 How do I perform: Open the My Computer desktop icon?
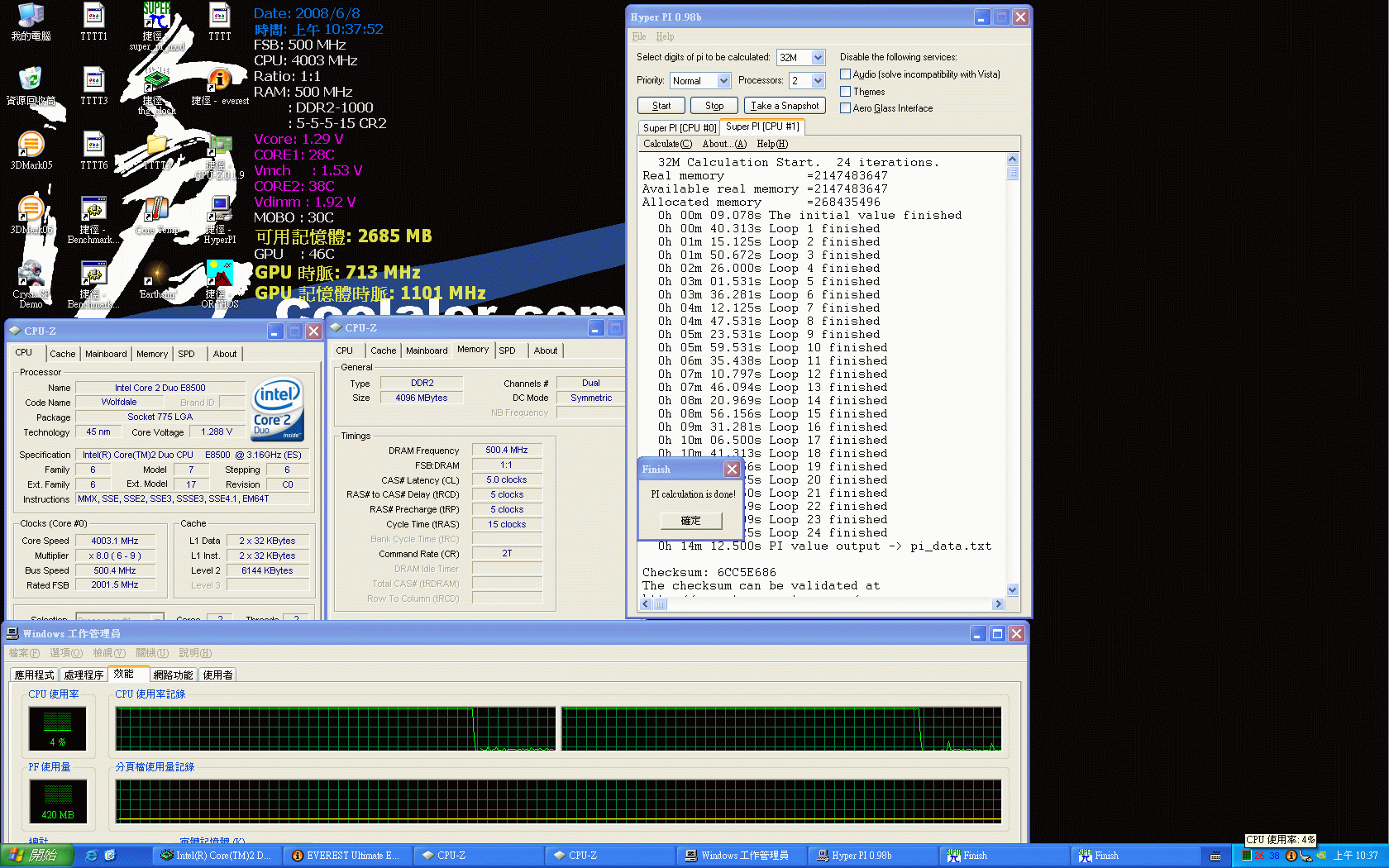pyautogui.click(x=31, y=21)
